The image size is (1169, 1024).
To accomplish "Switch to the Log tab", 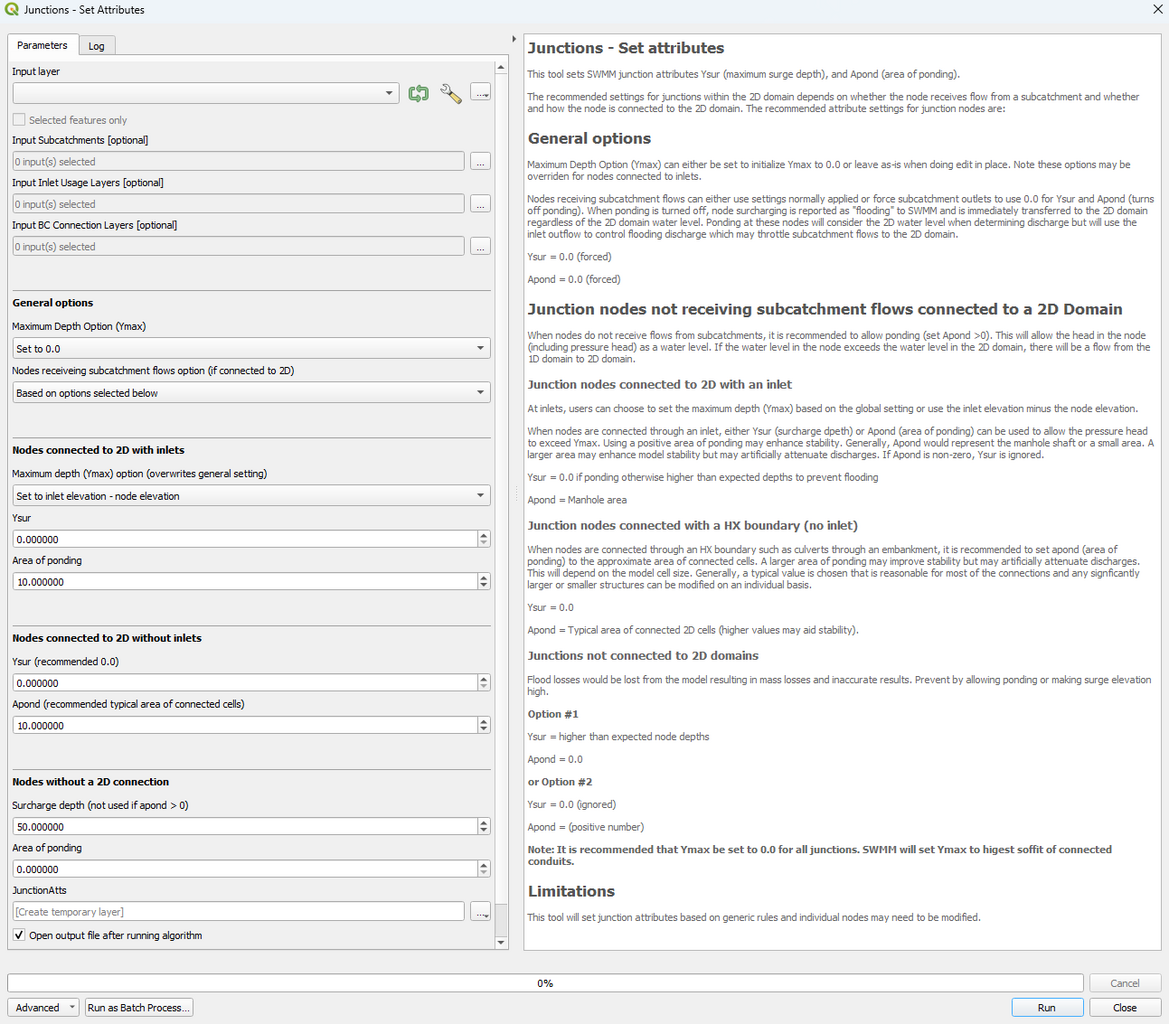I will pyautogui.click(x=96, y=46).
